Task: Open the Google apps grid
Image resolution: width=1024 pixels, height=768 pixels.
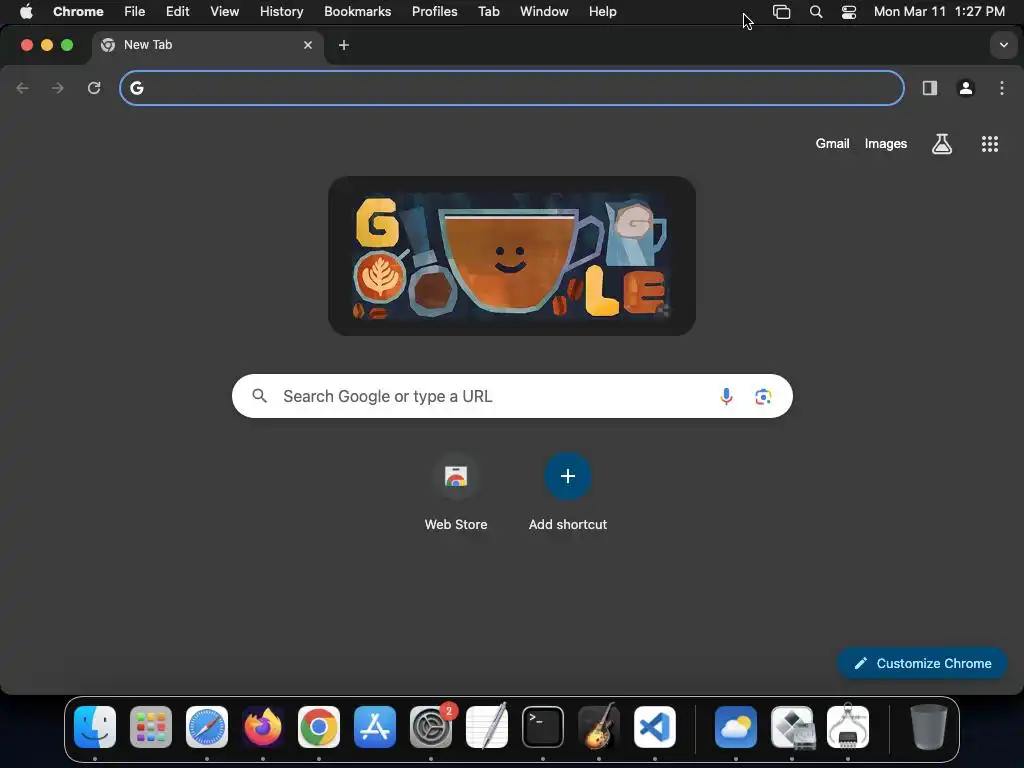Action: 990,144
